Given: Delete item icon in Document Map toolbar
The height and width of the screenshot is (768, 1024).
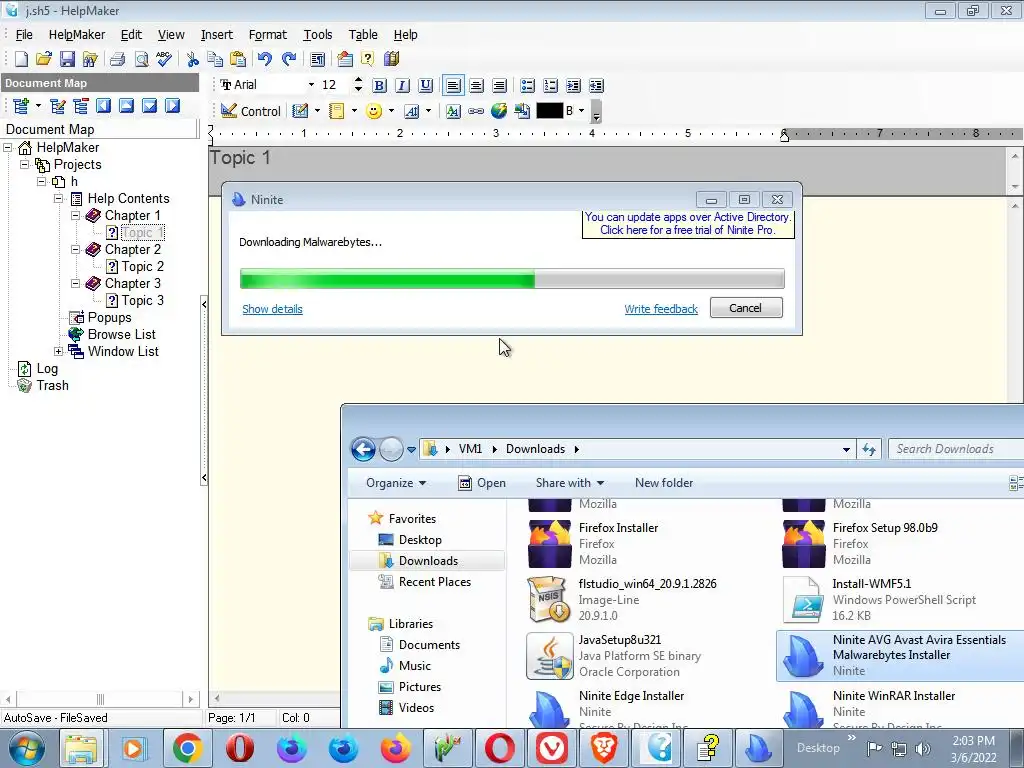Looking at the screenshot, I should tap(80, 106).
